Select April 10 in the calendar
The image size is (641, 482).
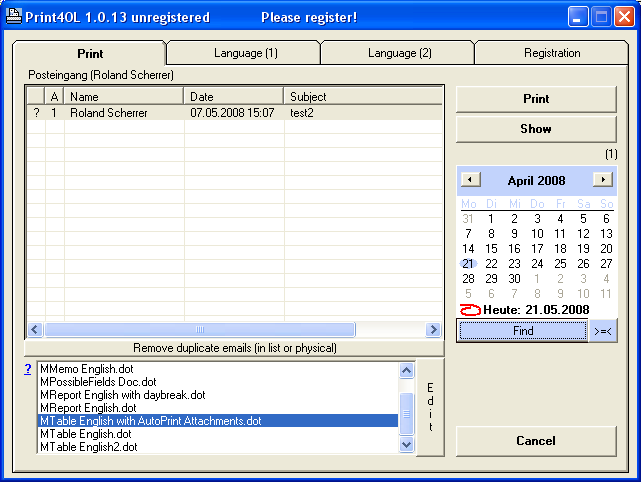click(x=537, y=234)
